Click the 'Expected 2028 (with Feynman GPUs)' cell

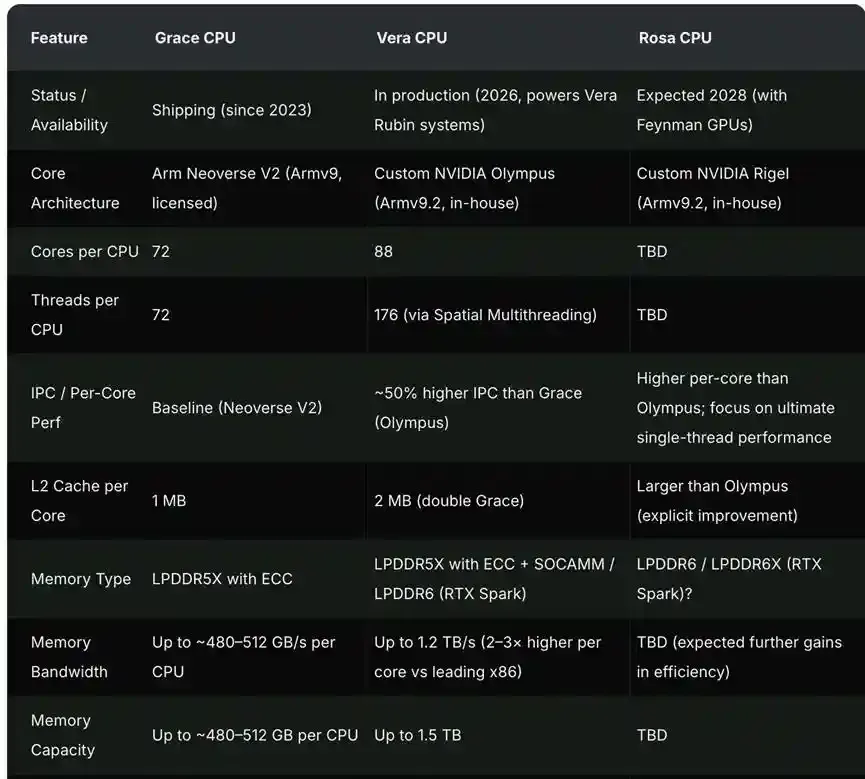point(712,110)
